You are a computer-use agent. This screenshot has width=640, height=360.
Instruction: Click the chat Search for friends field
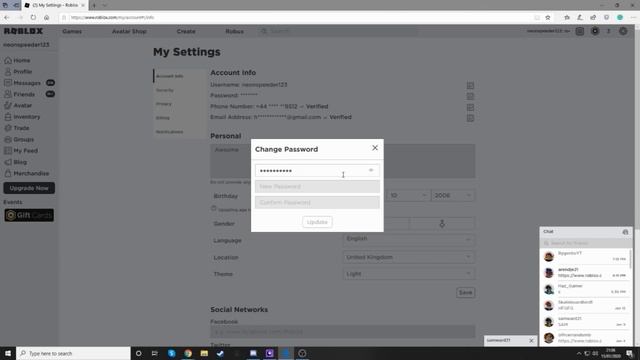585,243
